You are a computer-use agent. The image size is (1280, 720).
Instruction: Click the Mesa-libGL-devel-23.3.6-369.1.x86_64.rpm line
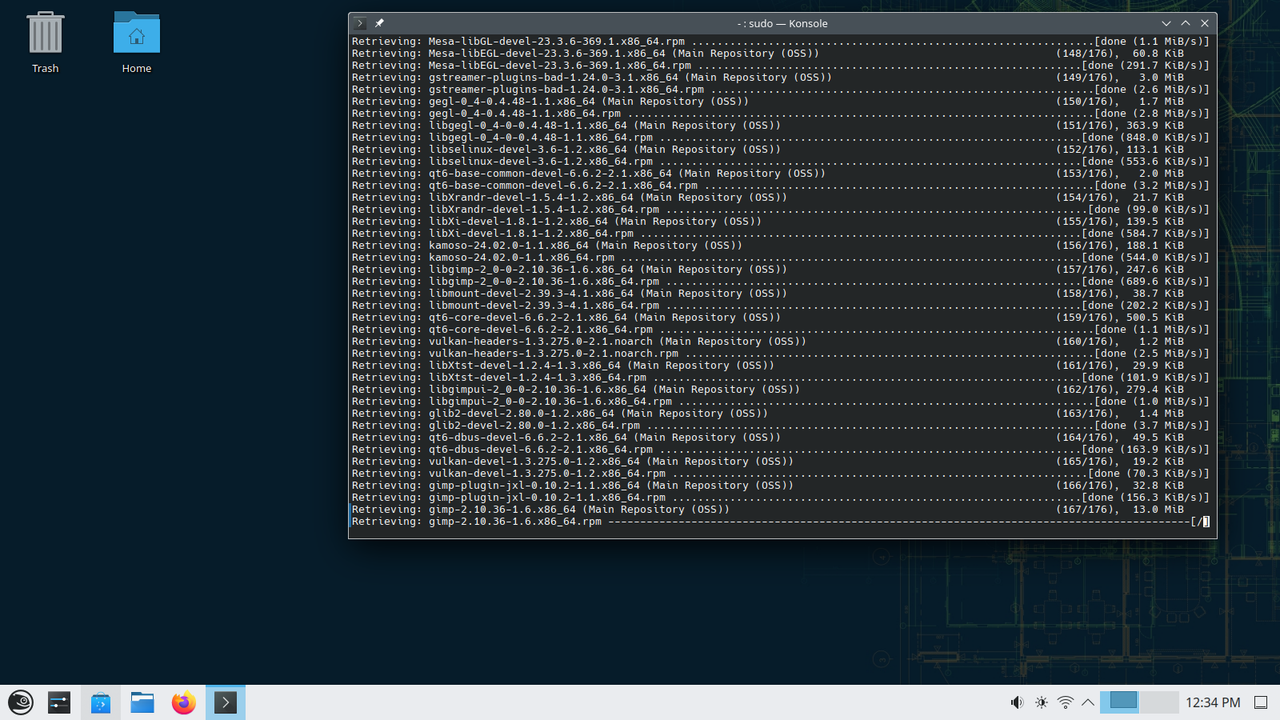(780, 41)
